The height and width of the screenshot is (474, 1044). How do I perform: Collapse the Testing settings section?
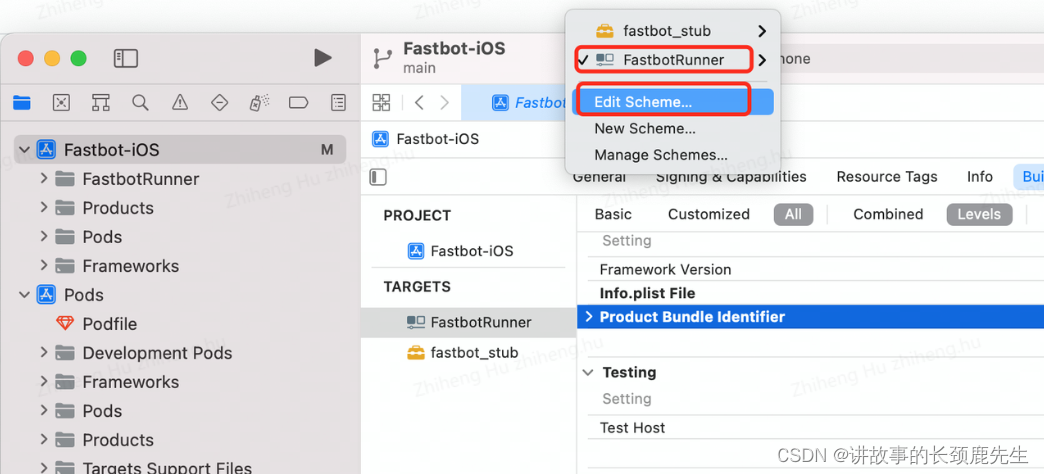pyautogui.click(x=588, y=372)
